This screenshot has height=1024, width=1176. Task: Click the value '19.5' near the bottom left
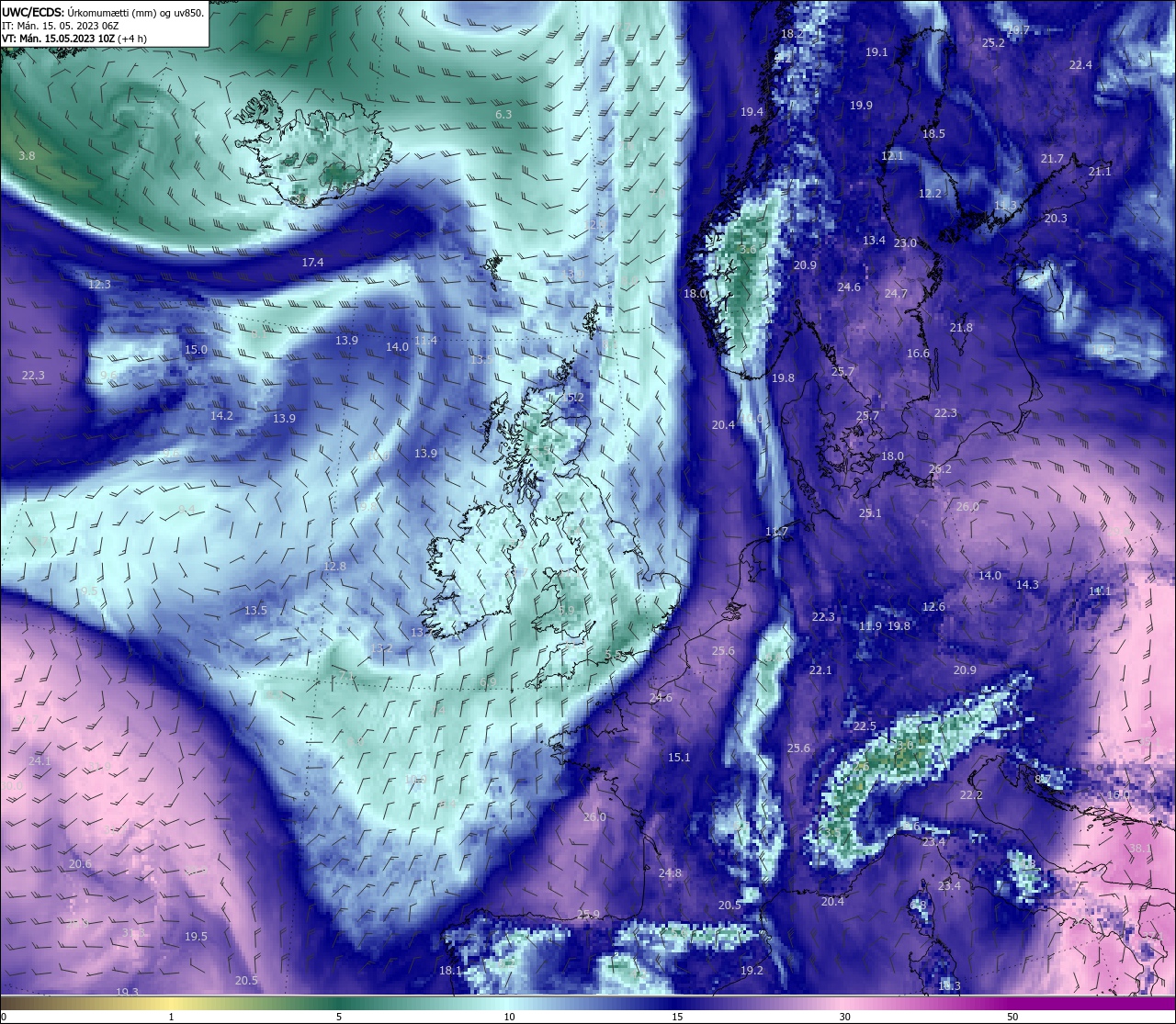pyautogui.click(x=196, y=937)
